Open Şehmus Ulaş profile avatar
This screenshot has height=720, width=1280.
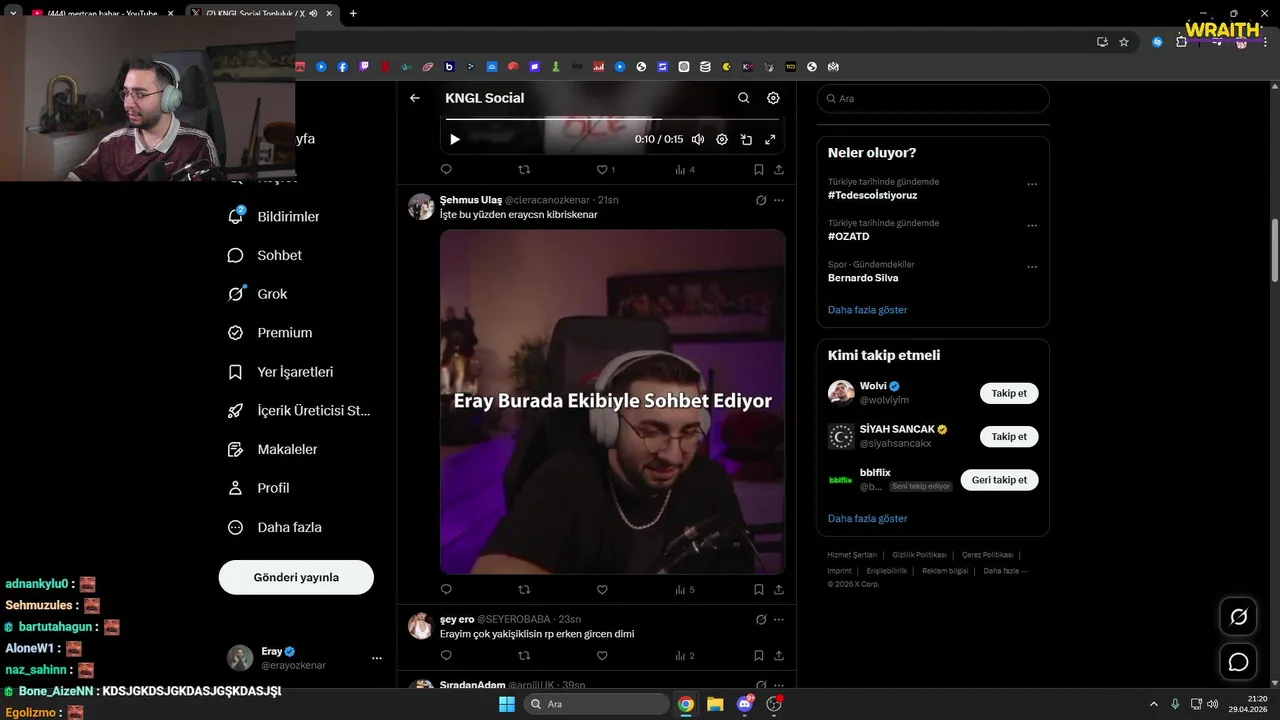coord(421,206)
